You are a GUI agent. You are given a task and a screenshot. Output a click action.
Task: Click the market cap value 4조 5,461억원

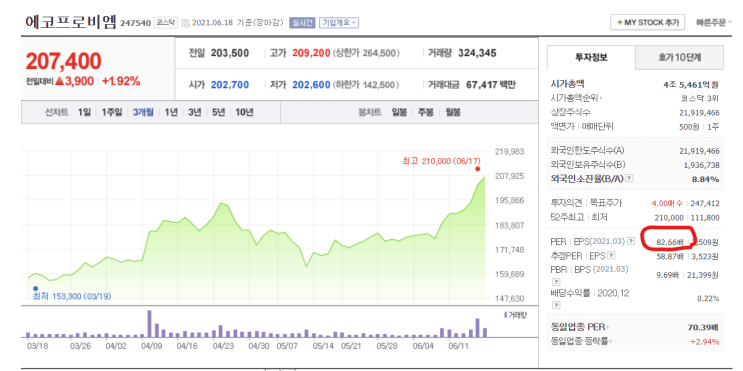691,85
